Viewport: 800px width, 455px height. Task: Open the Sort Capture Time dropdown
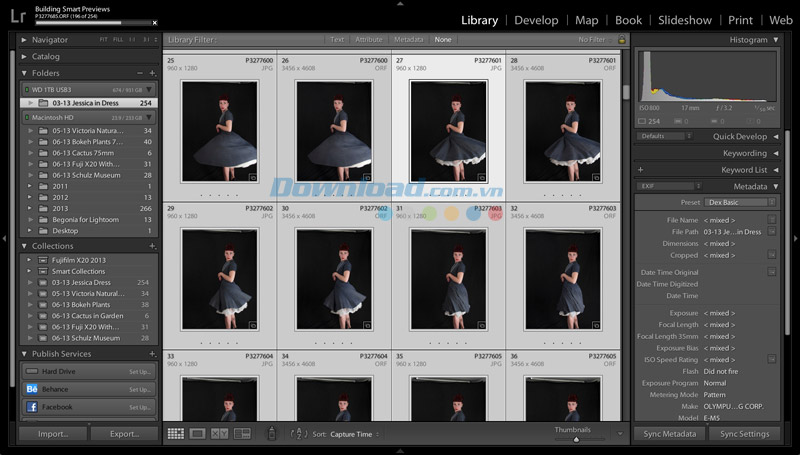click(355, 435)
